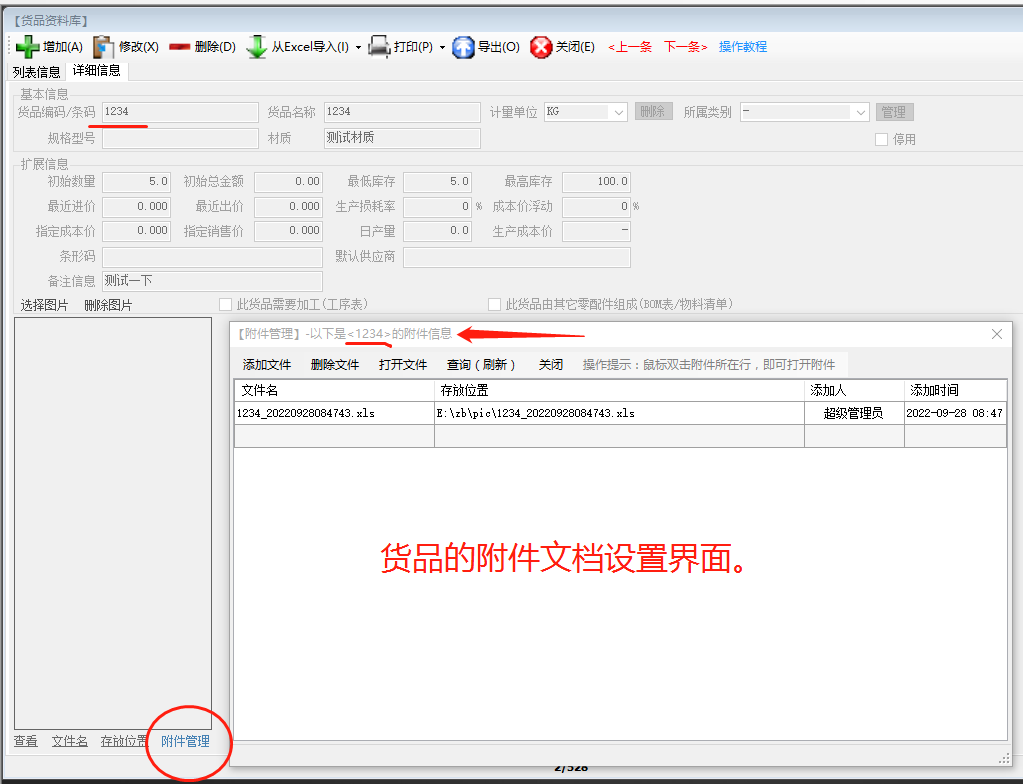Open 从Excel导入(I) import tool
Image resolution: width=1023 pixels, height=784 pixels.
(x=257, y=46)
